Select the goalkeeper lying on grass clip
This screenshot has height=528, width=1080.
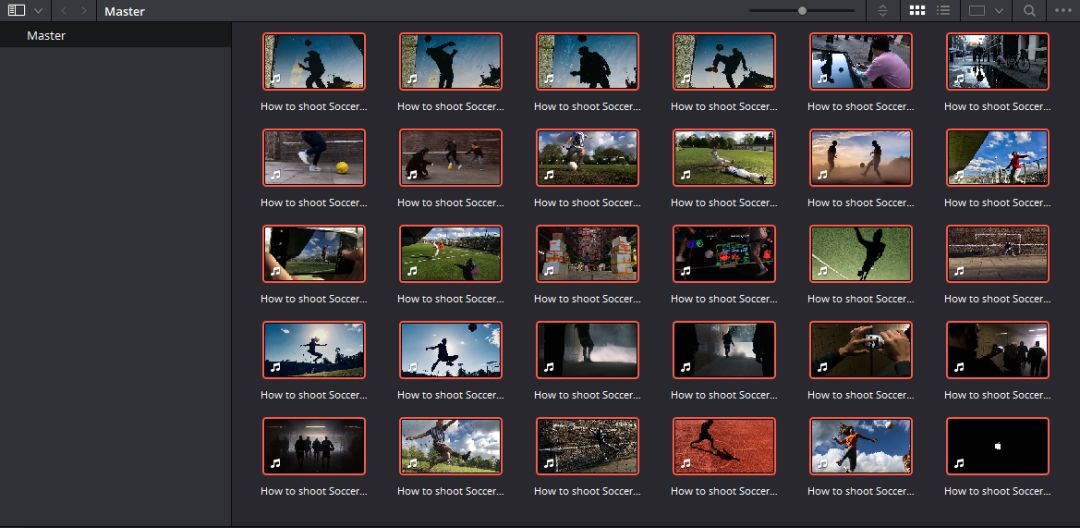pyautogui.click(x=725, y=158)
